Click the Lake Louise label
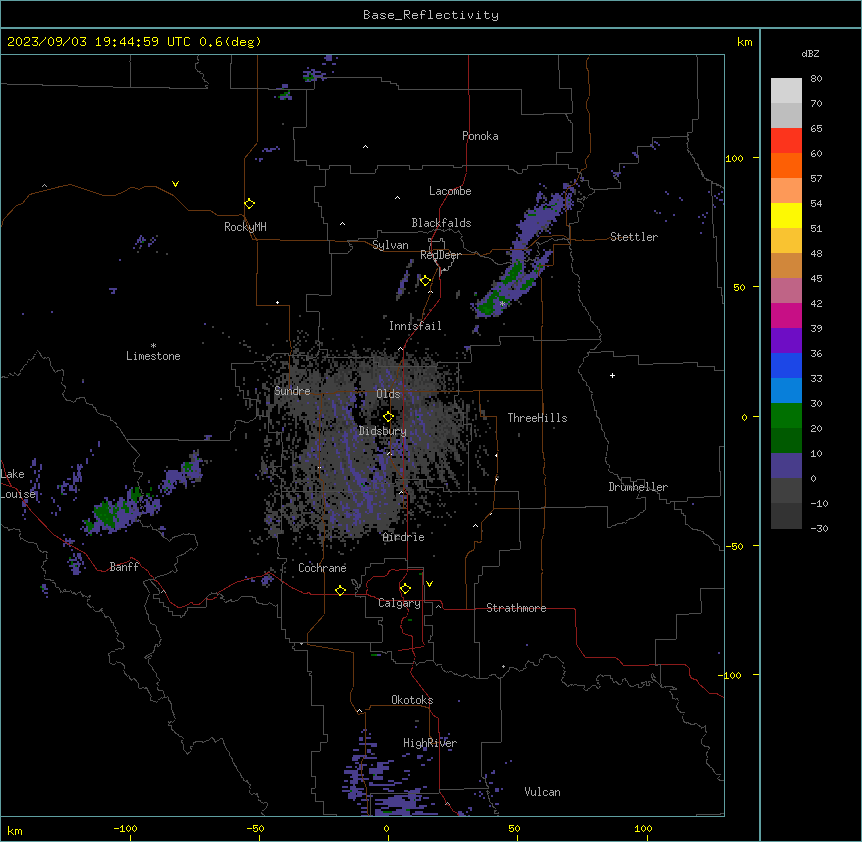 [18, 484]
